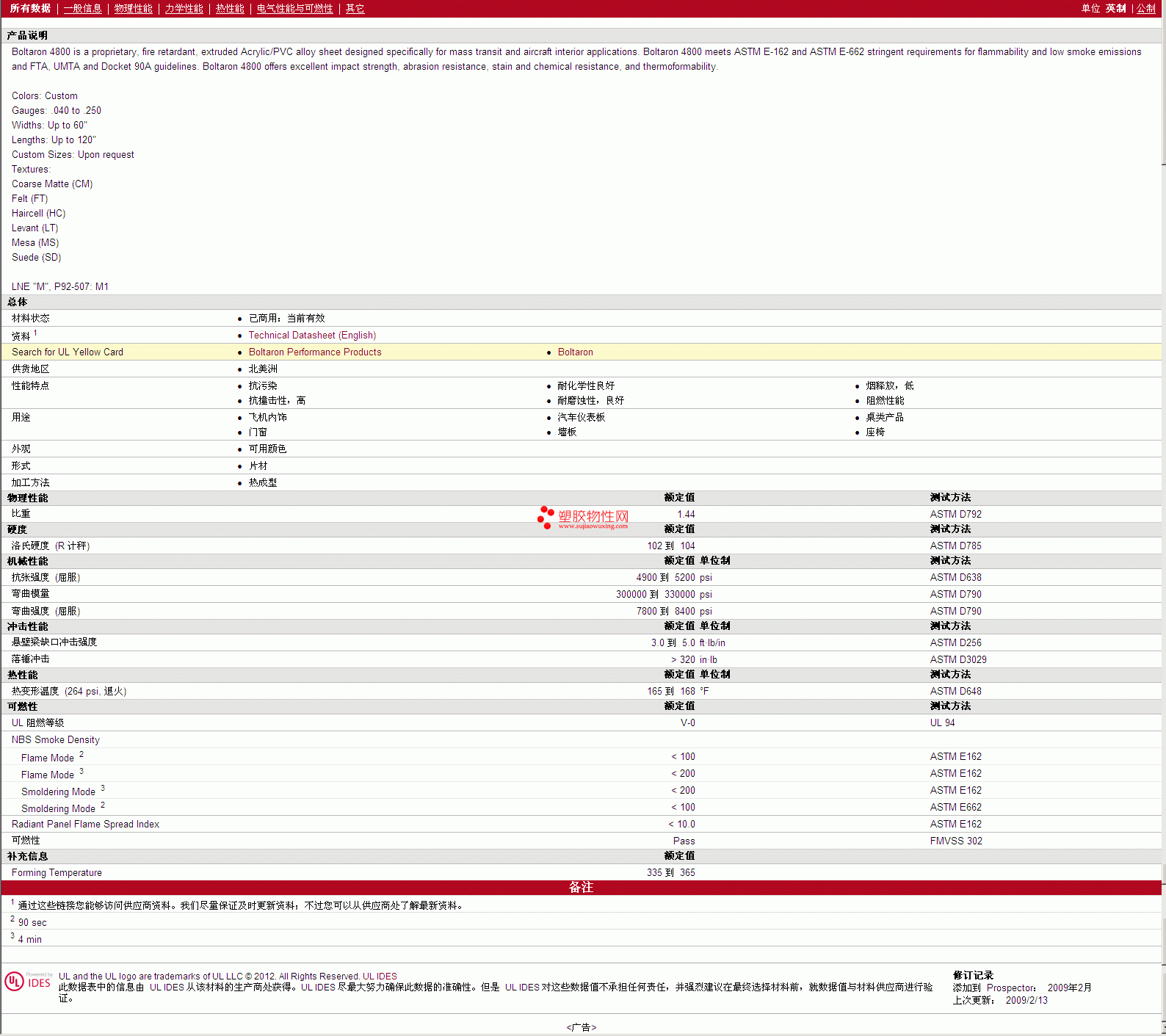1166x1036 pixels.
Task: Click the page's vertical scrollbar
Action: [x=1163, y=514]
